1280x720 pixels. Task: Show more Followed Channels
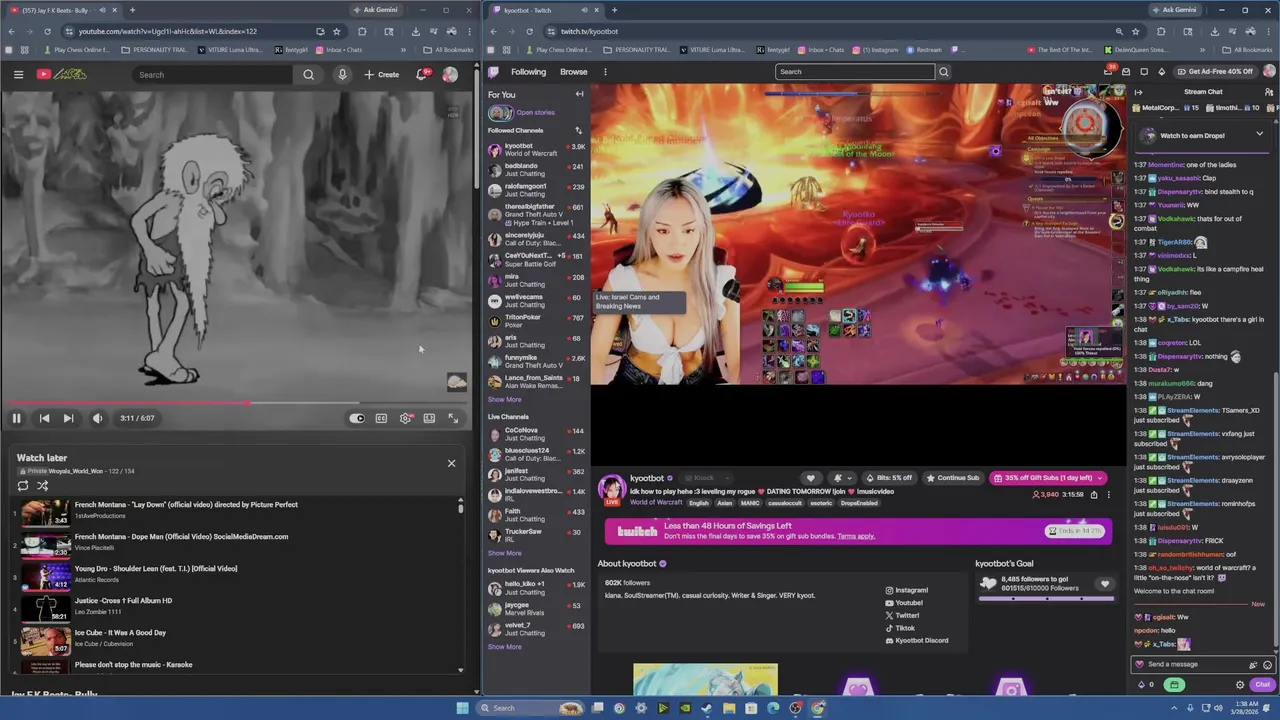point(504,399)
